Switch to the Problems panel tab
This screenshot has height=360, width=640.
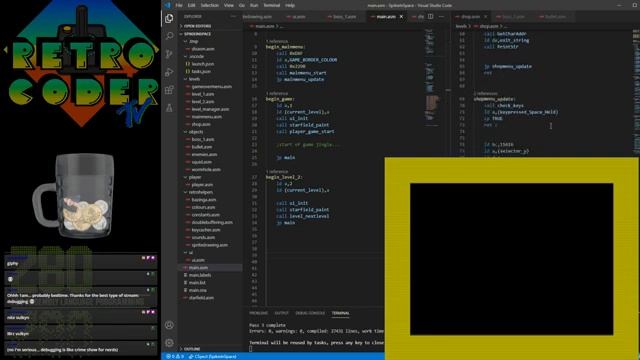click(x=258, y=313)
